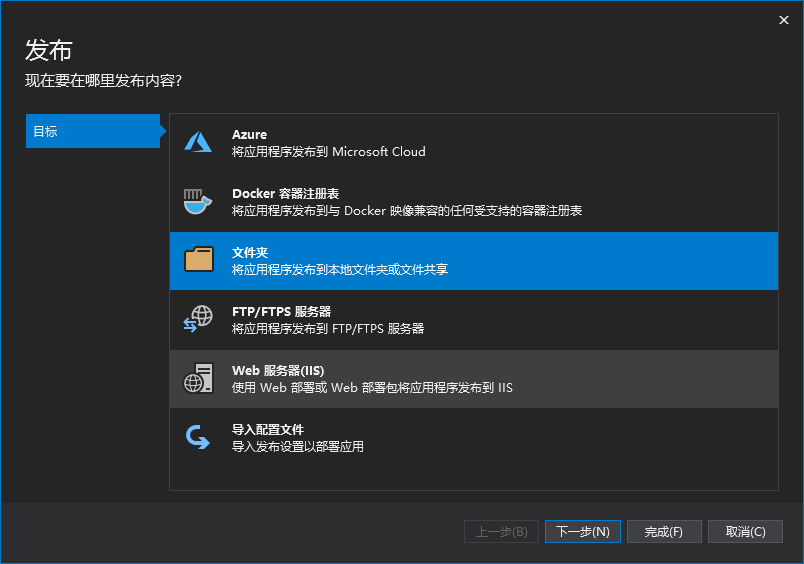Pick the 文件夹 option title
This screenshot has height=564, width=804.
tap(250, 253)
